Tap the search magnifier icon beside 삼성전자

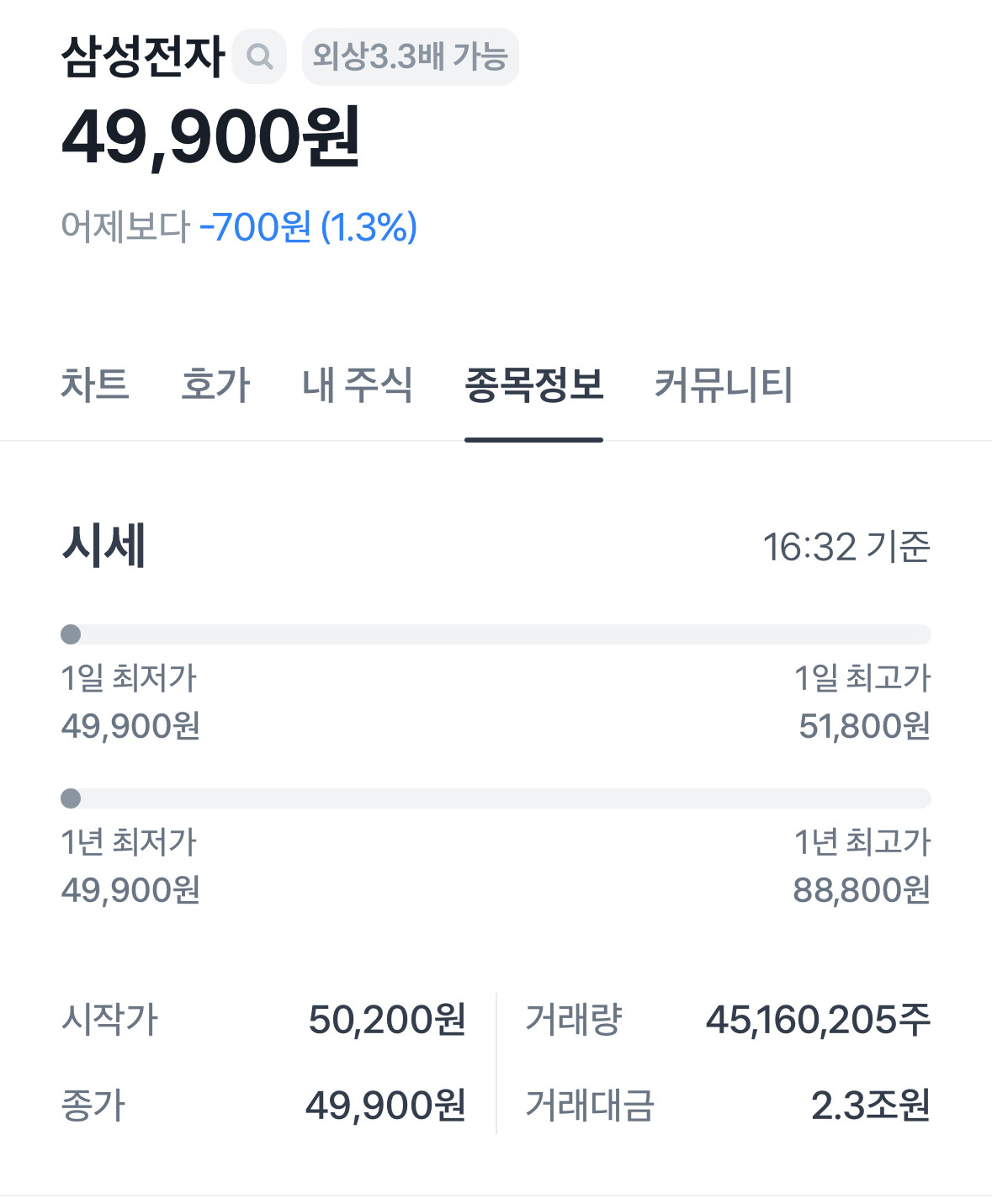[x=259, y=56]
